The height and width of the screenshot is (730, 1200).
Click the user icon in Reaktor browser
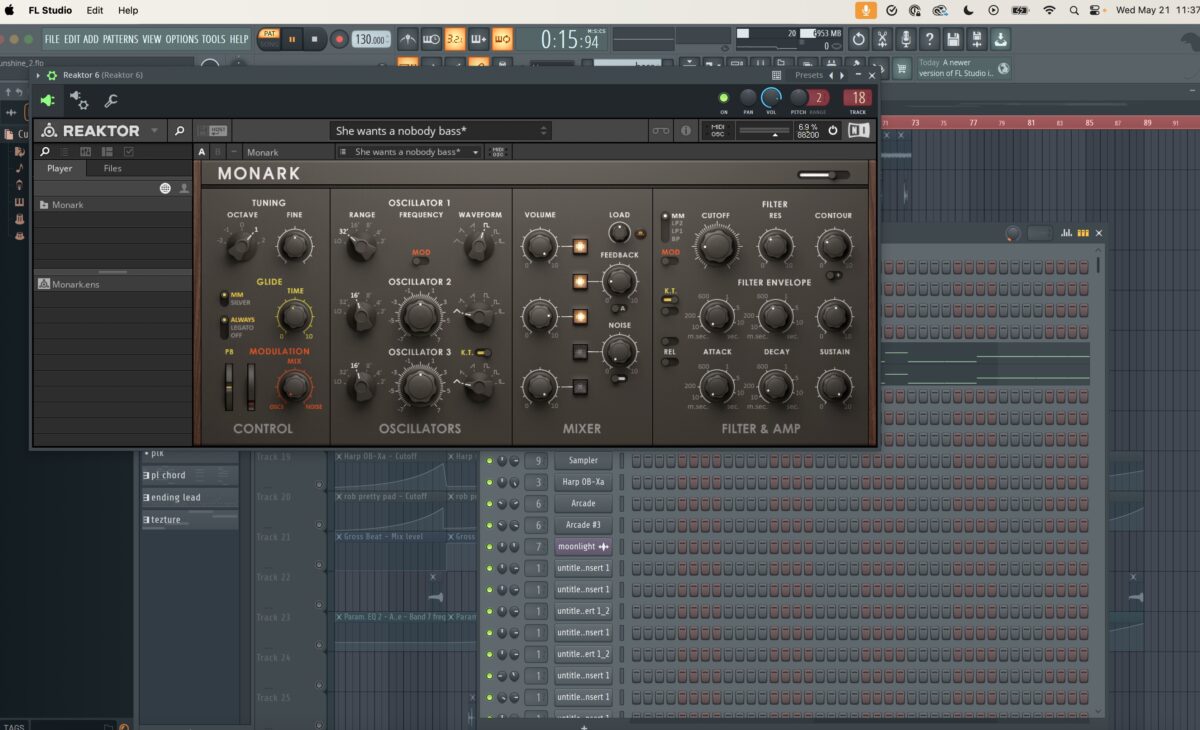[x=184, y=188]
